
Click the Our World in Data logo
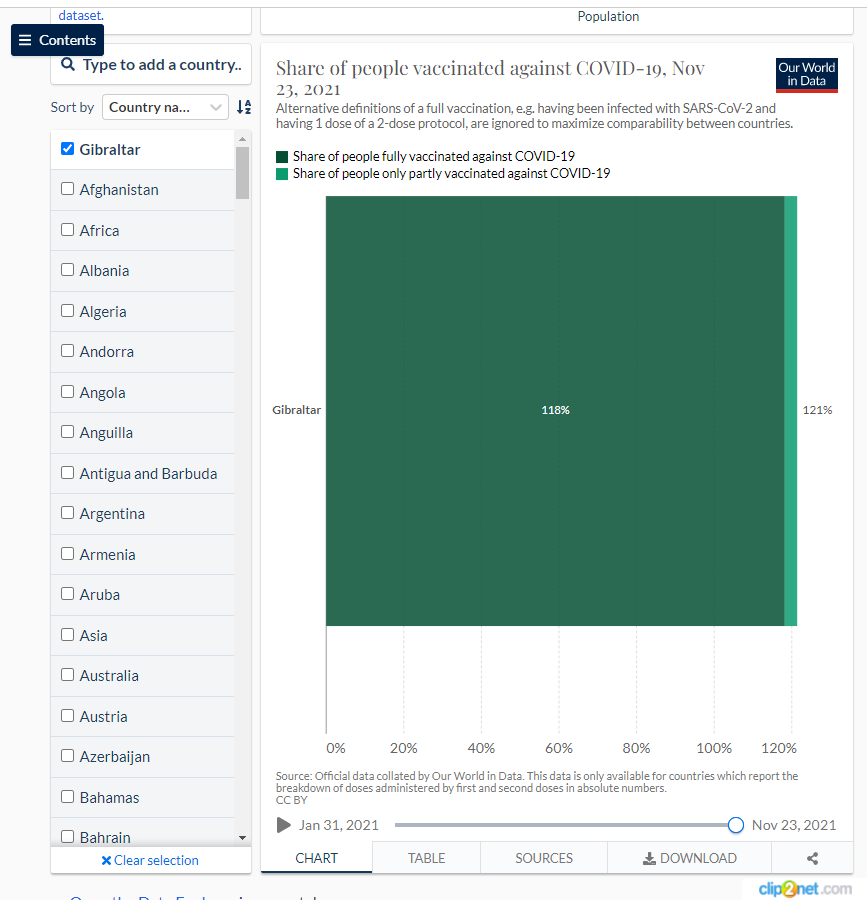click(807, 75)
